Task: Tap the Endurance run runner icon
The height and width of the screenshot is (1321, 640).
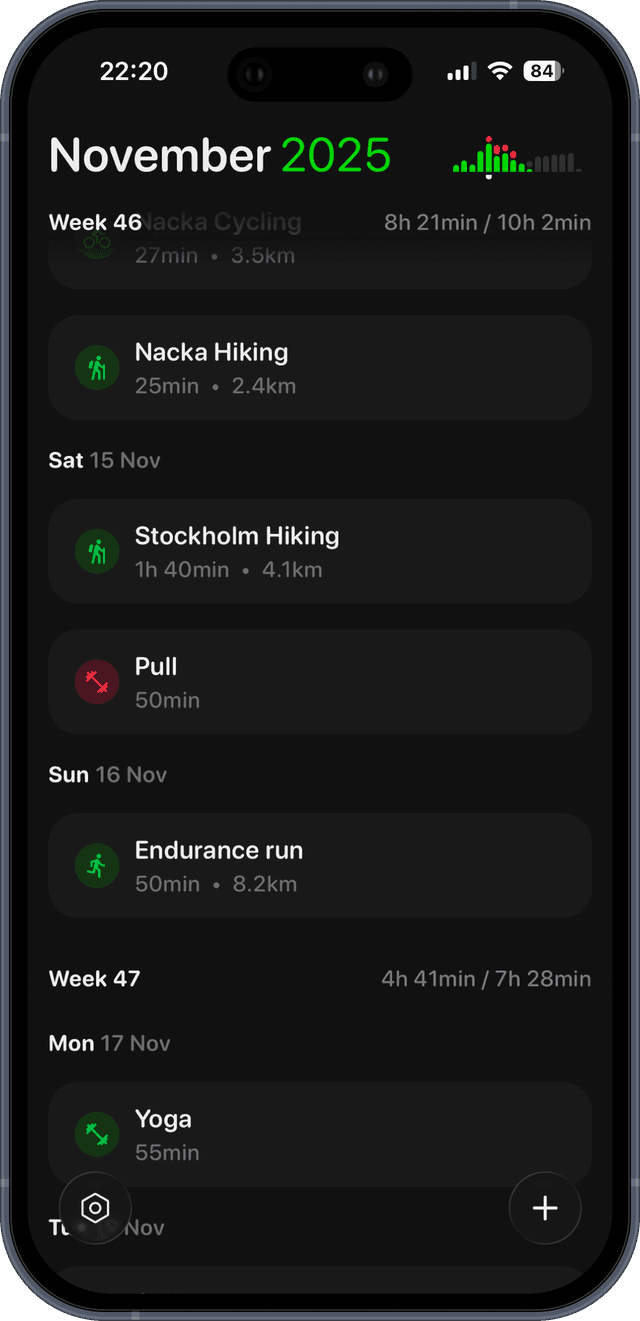Action: click(x=97, y=866)
